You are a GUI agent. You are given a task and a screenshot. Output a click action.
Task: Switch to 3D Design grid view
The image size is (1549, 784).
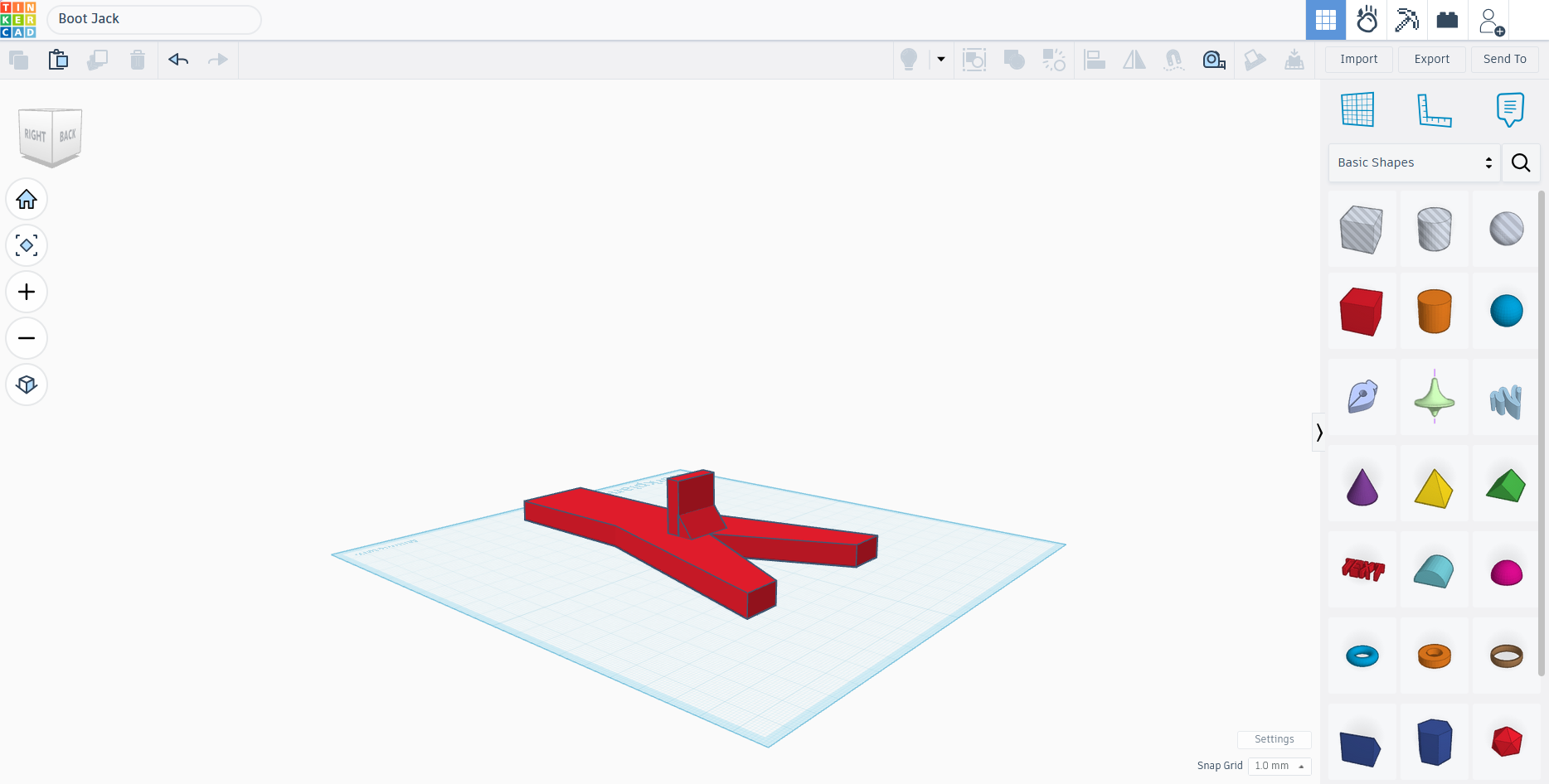[1326, 20]
